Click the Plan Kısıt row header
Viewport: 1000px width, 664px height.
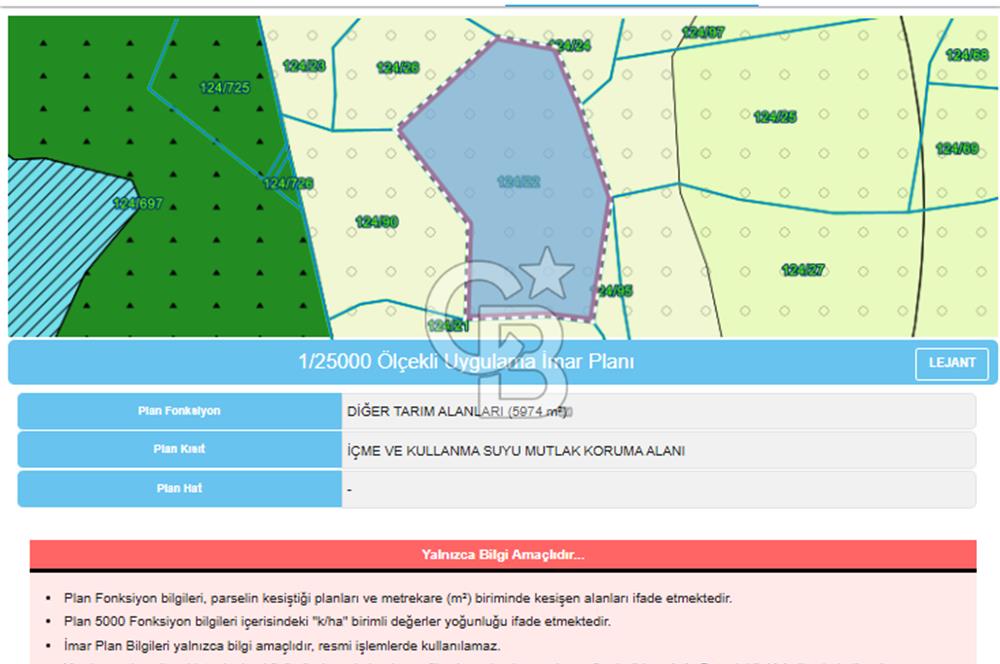pyautogui.click(x=180, y=449)
